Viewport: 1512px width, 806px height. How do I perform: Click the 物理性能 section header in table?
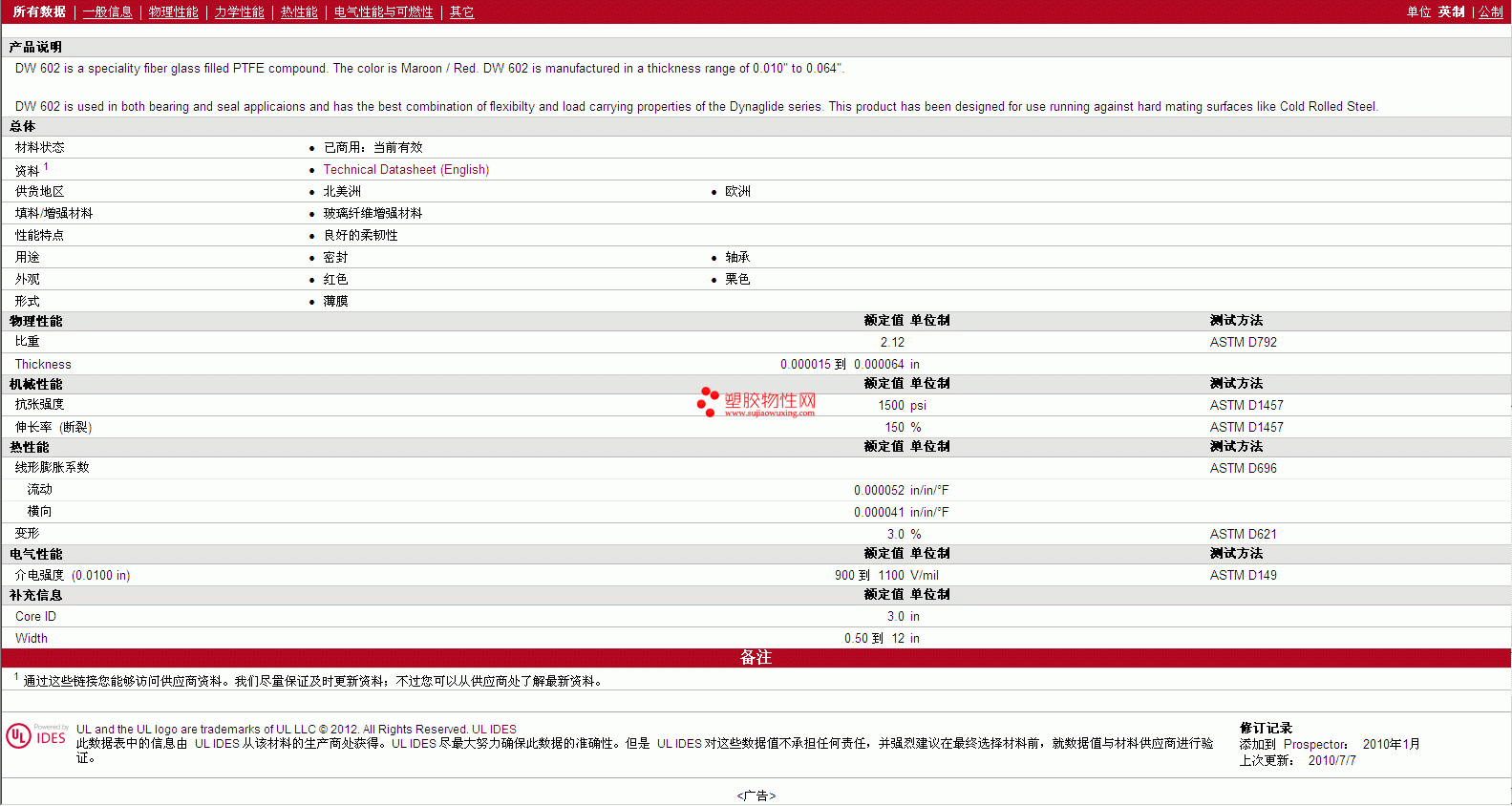[x=36, y=321]
